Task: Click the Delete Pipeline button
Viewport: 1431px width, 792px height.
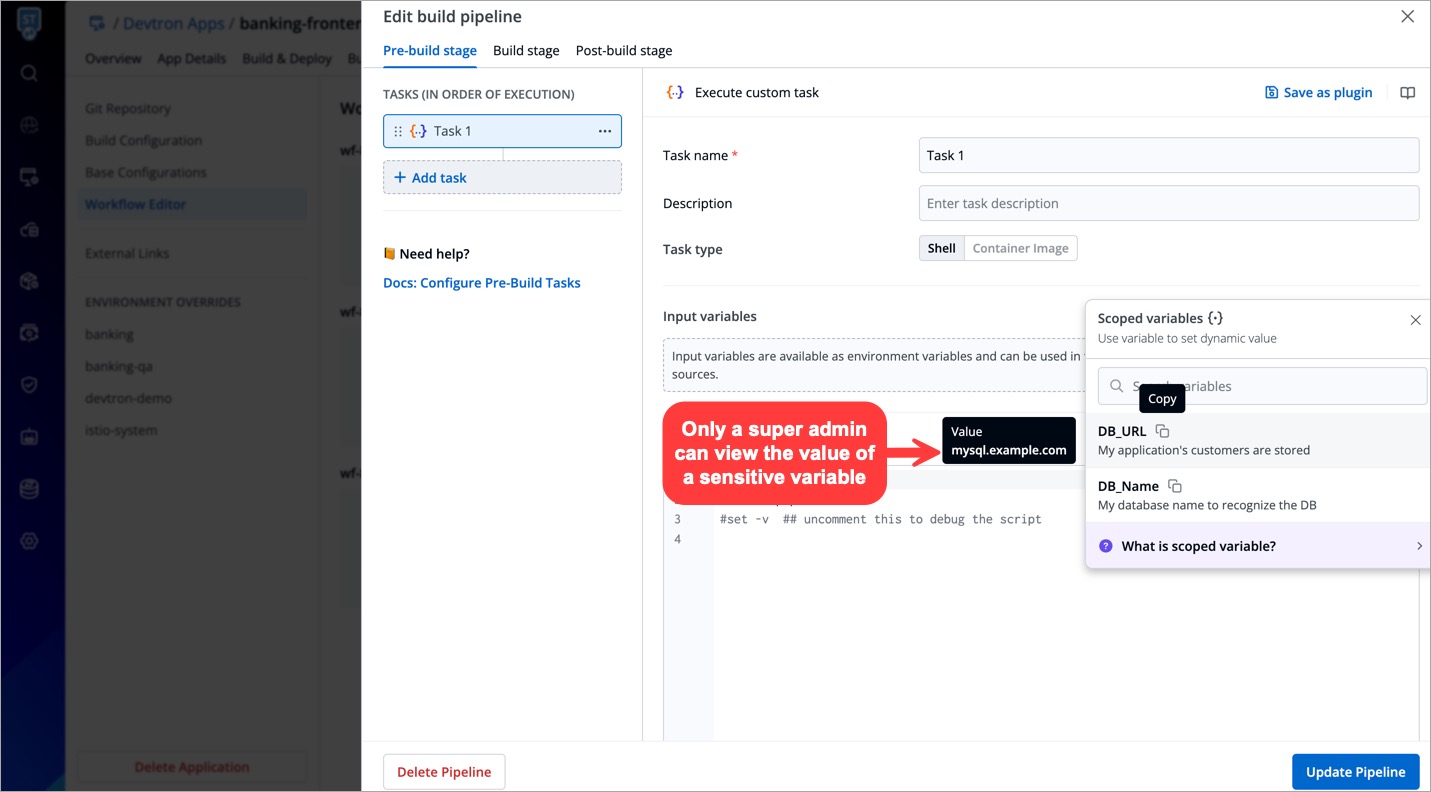Action: (444, 772)
